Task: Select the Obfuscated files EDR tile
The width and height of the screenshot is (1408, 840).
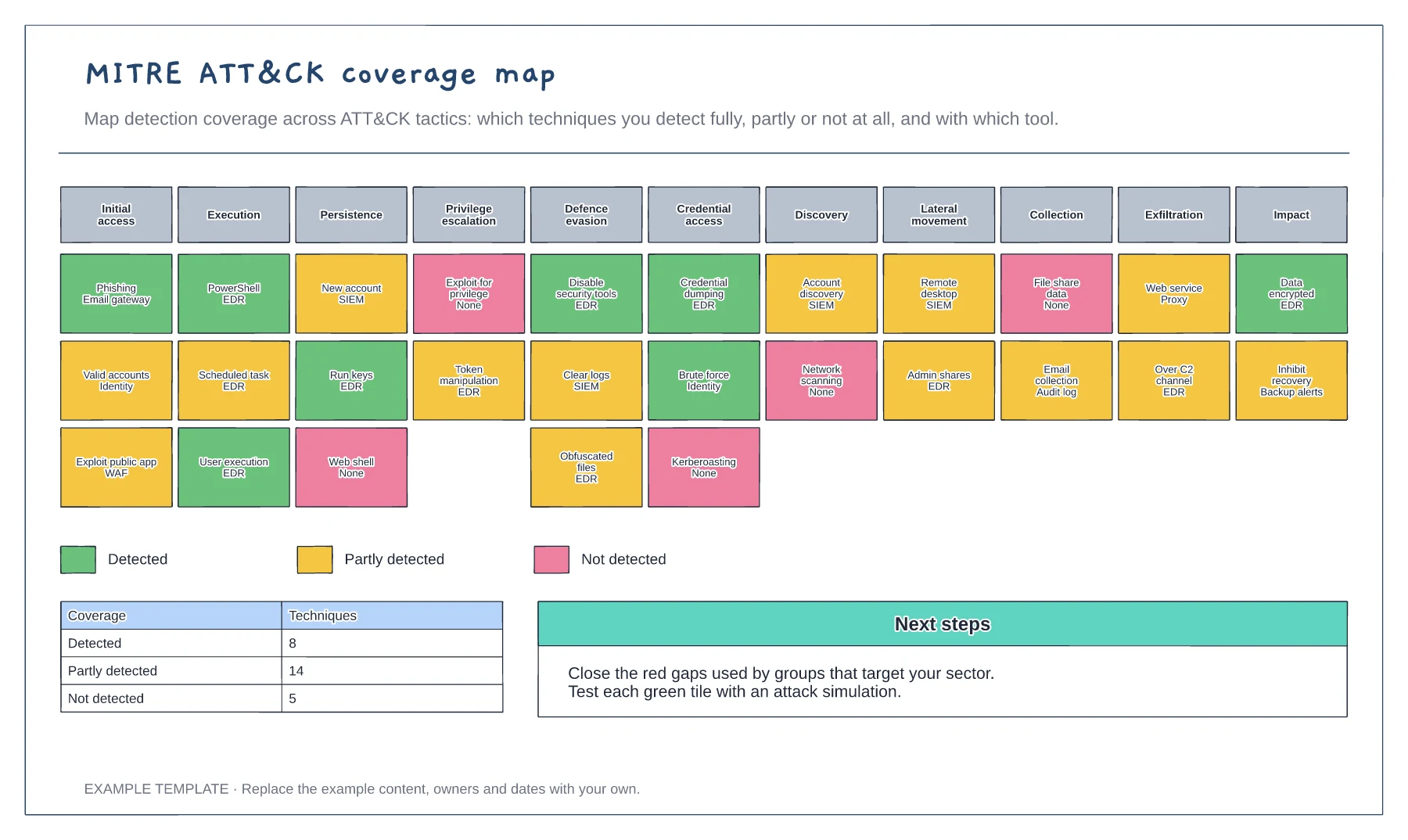Action: point(587,468)
